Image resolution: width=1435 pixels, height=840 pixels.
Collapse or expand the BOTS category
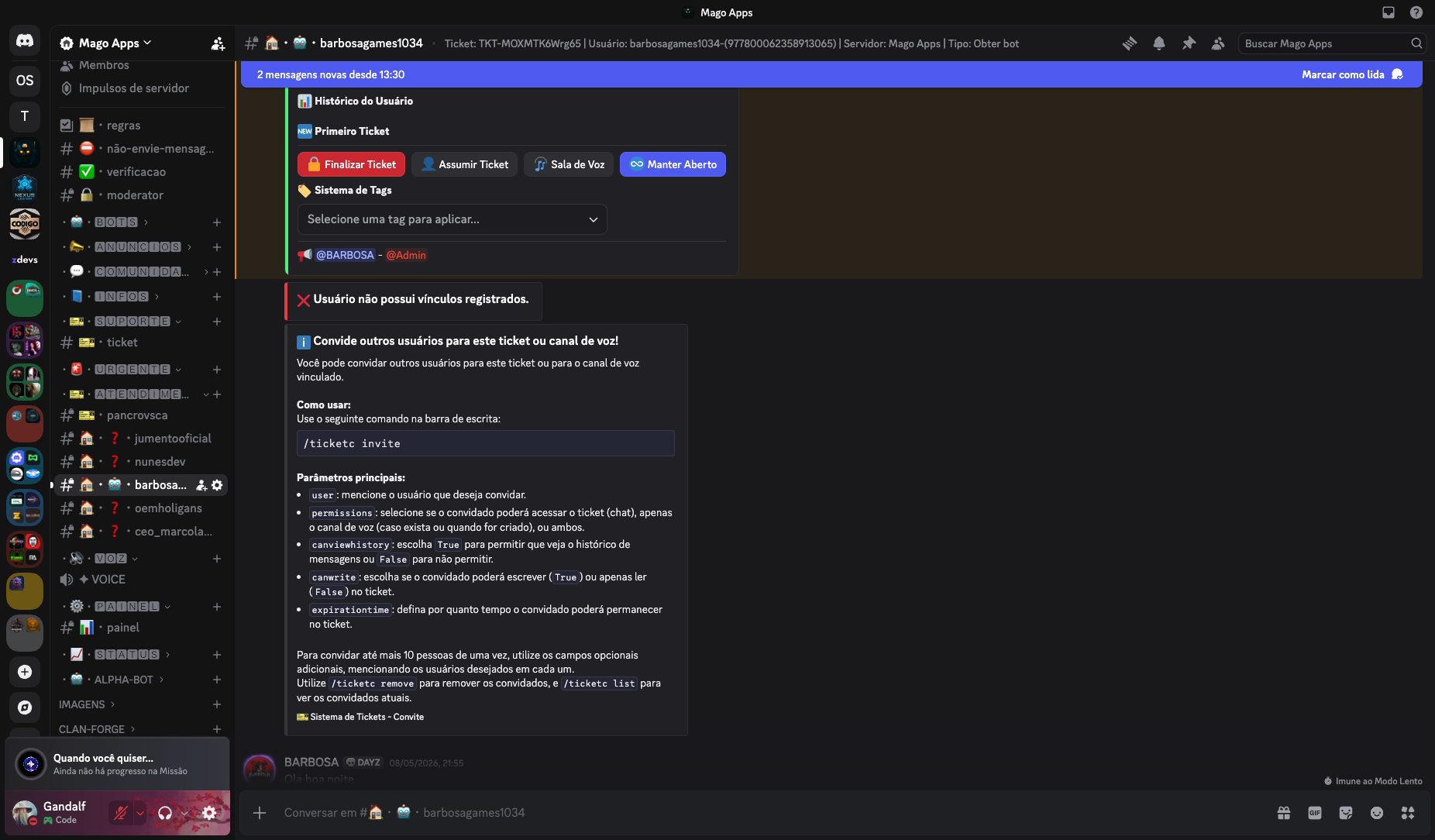tap(115, 222)
